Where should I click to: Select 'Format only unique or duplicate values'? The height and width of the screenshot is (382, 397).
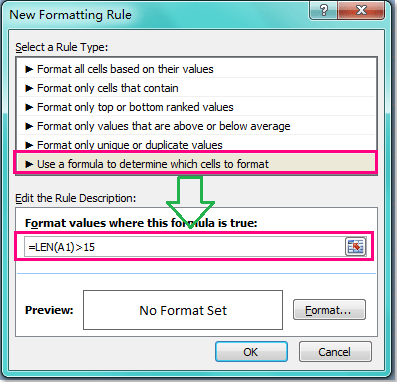click(197, 145)
